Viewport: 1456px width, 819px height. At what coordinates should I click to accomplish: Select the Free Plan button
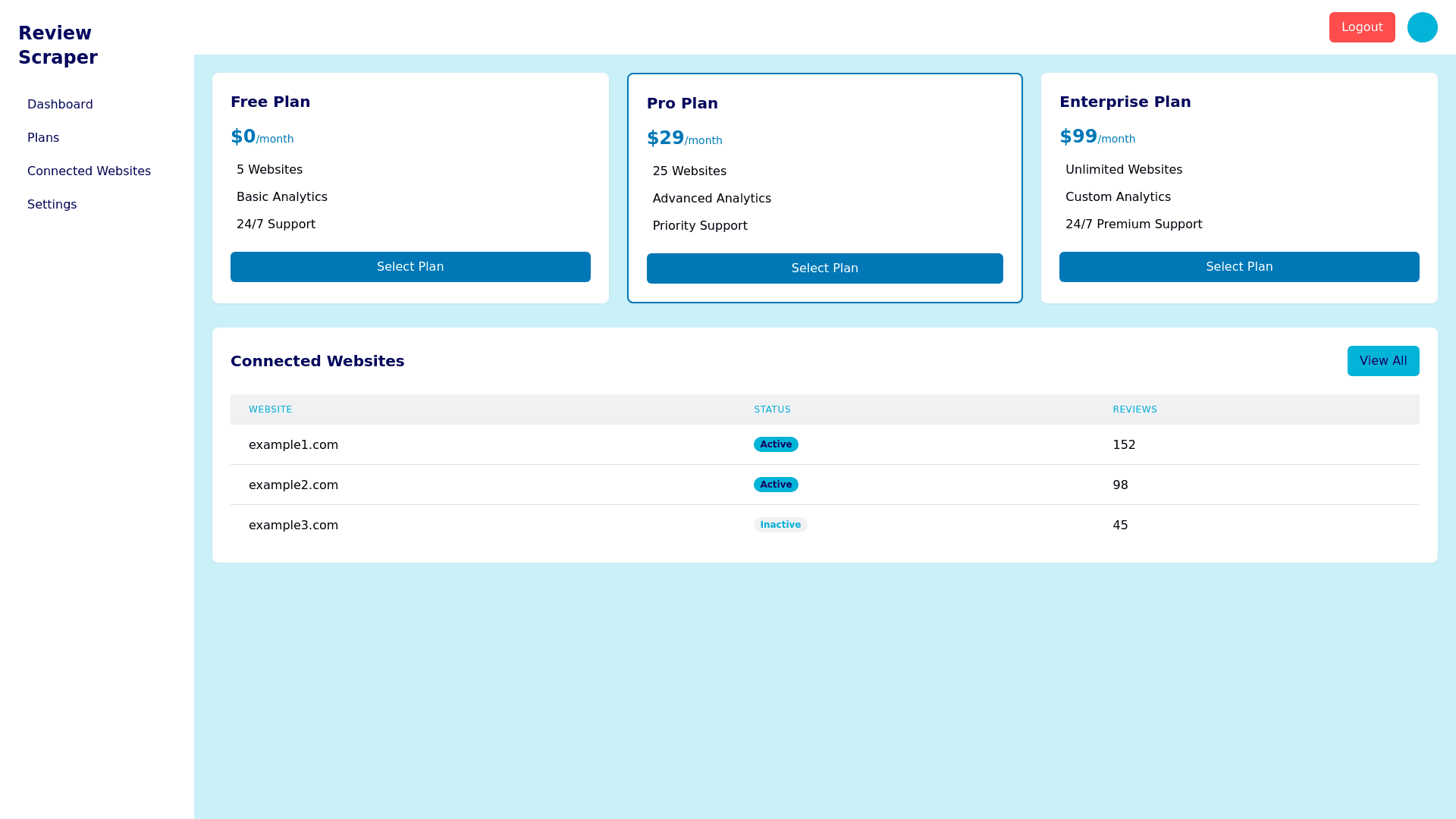(410, 267)
